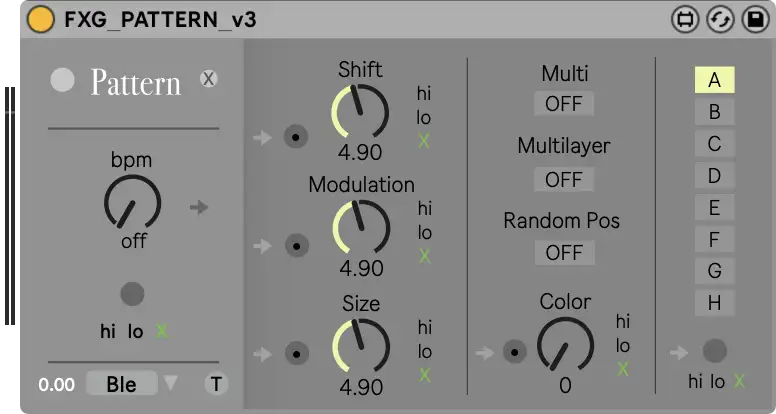
Task: Click lo next to Color knob
Action: pyautogui.click(x=623, y=346)
